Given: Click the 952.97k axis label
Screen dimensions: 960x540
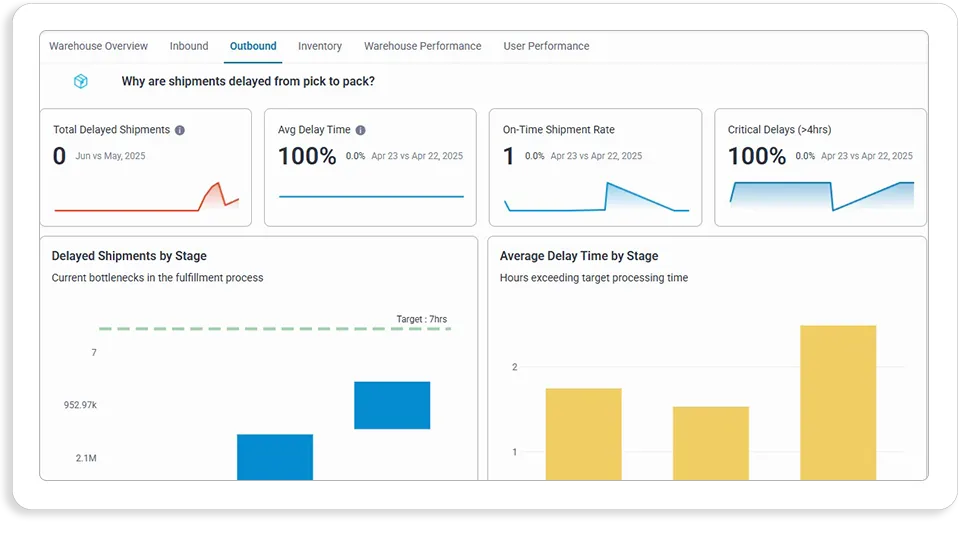Looking at the screenshot, I should click(x=80, y=405).
